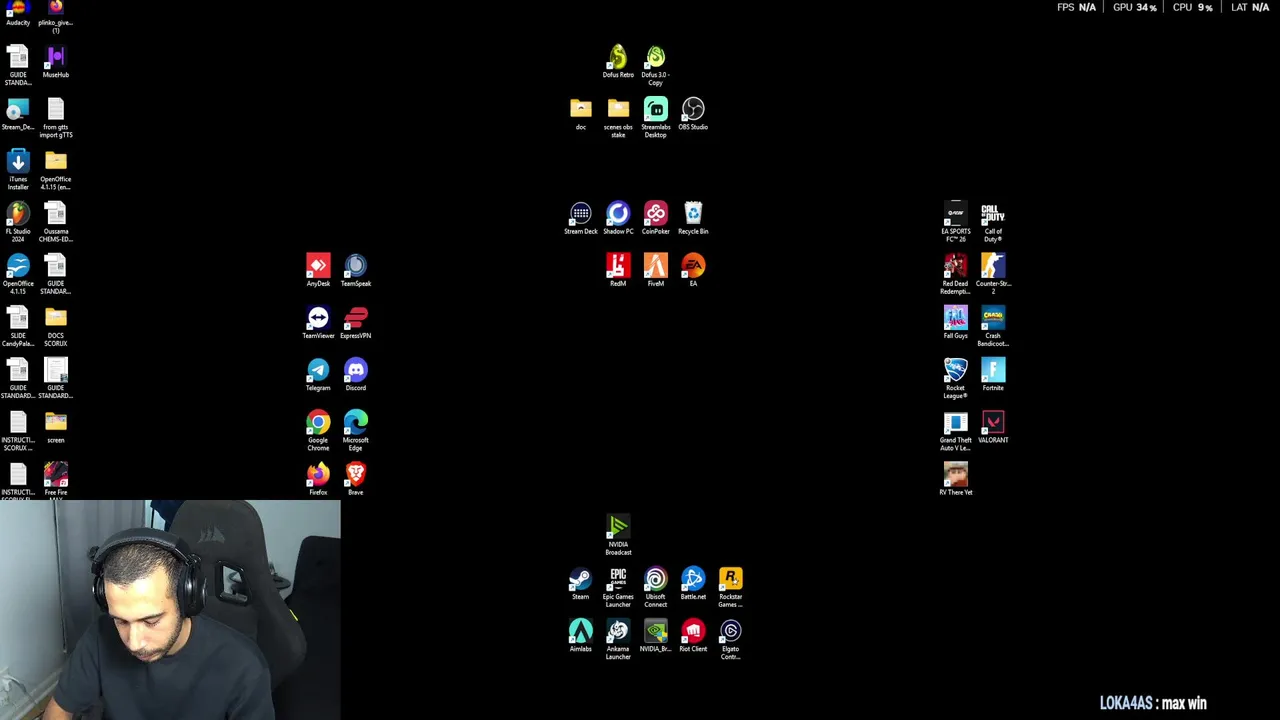The height and width of the screenshot is (720, 1280).
Task: Open Epic Games Launcher shortcut
Action: pyautogui.click(x=618, y=587)
